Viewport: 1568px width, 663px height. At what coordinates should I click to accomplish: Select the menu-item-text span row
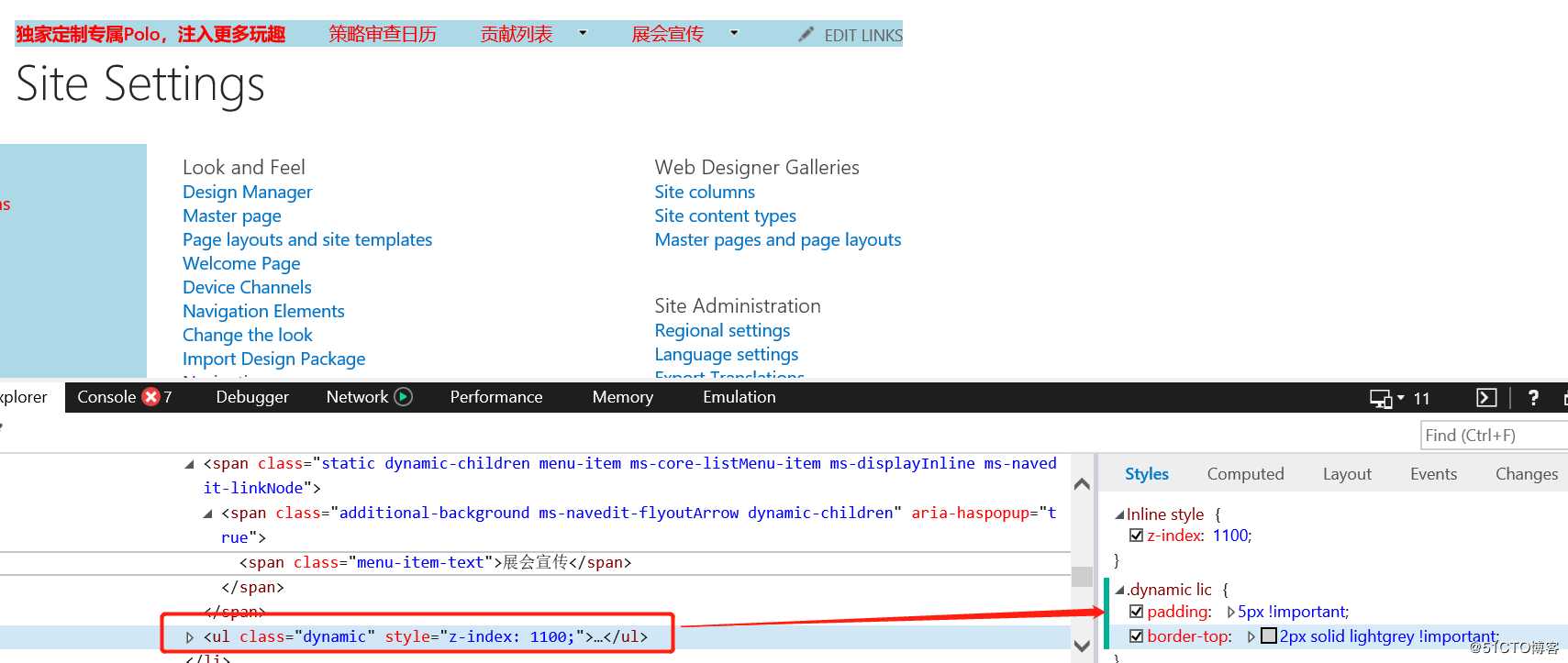tap(536, 562)
